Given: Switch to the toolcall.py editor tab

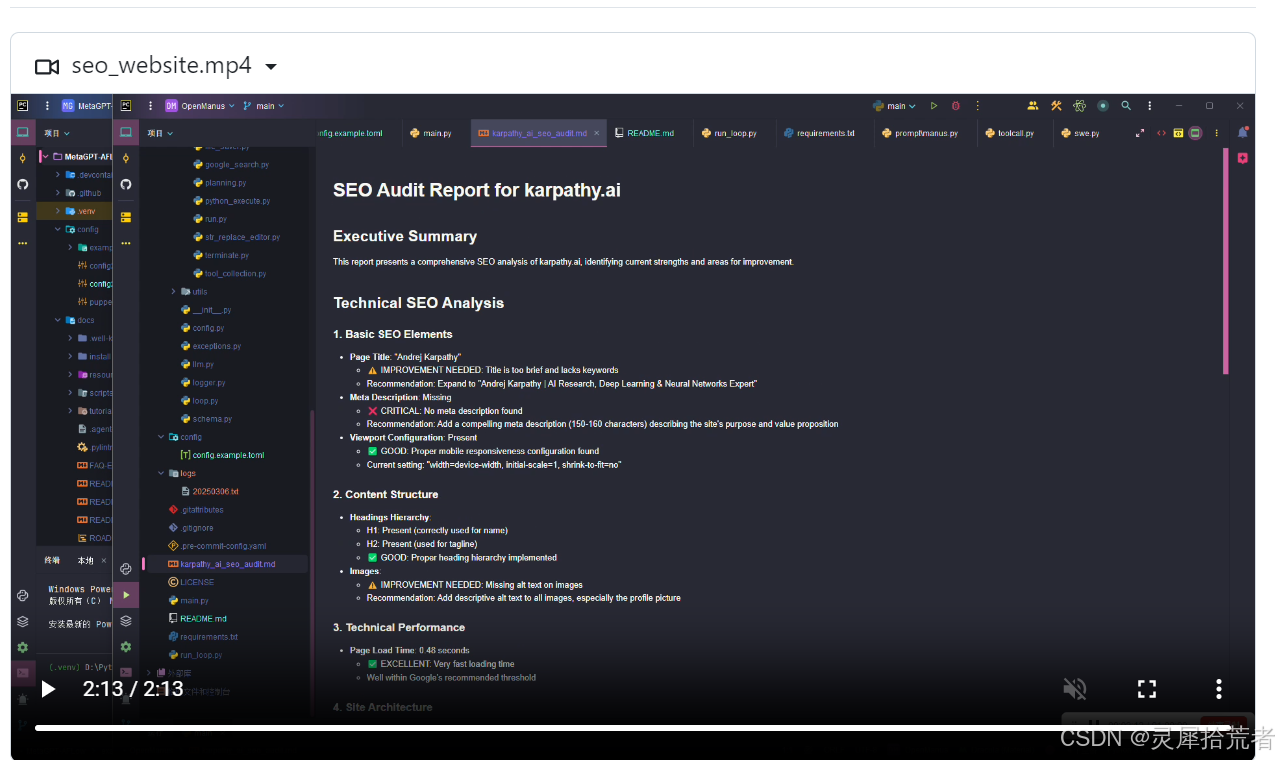Looking at the screenshot, I should pyautogui.click(x=1009, y=133).
